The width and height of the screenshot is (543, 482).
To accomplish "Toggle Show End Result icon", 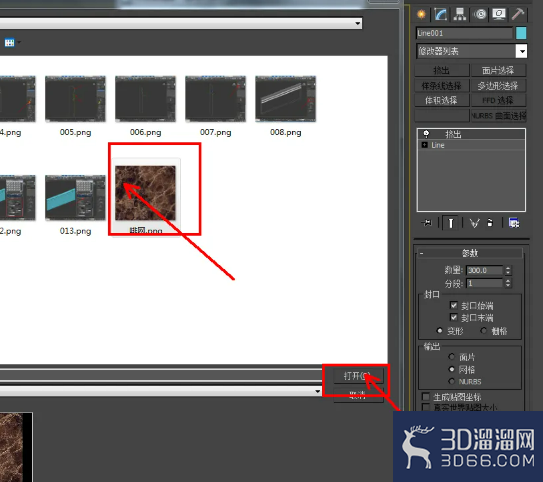I will (x=451, y=223).
